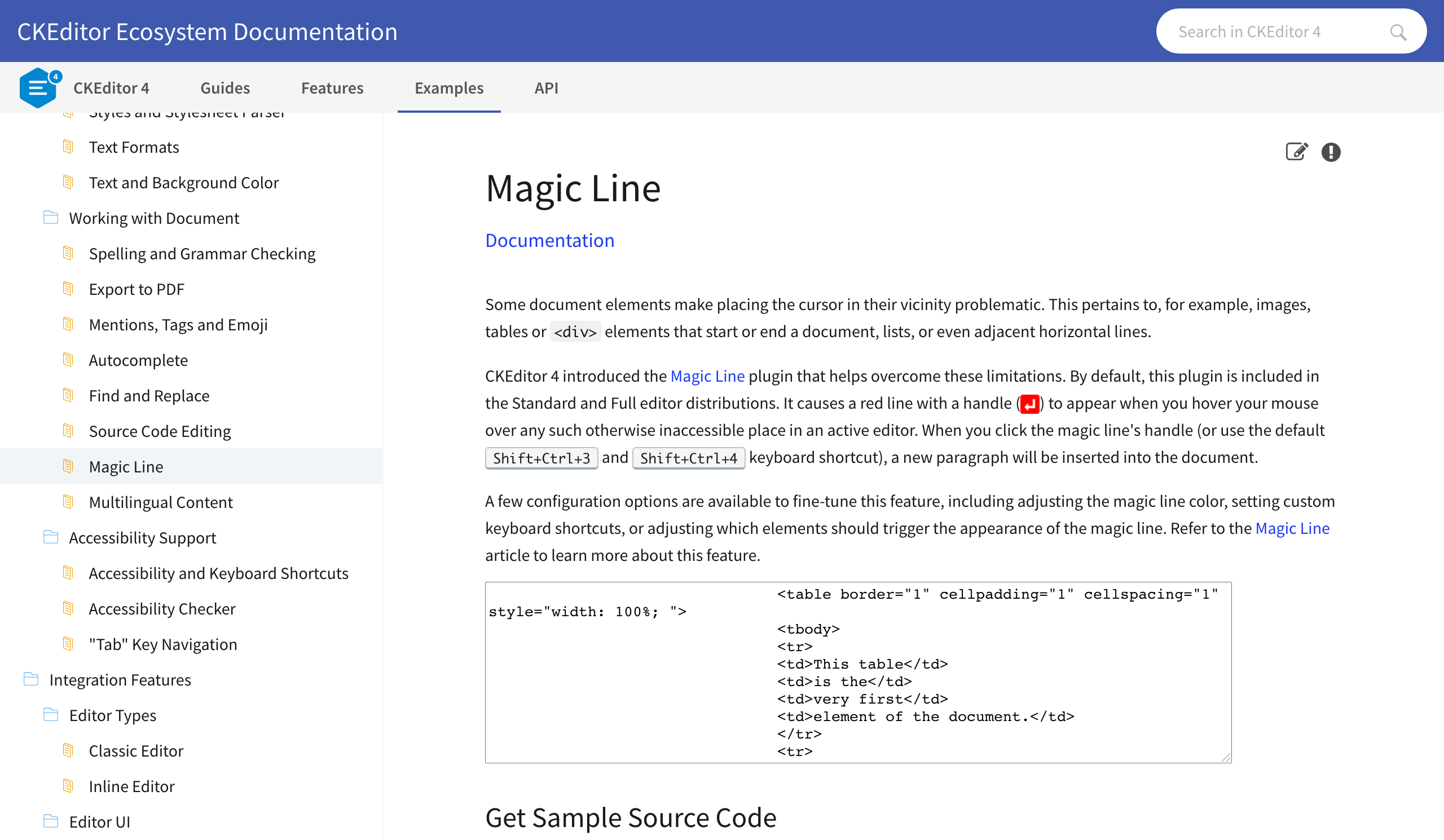Click the page icon beside Source Code Editing
The height and width of the screenshot is (840, 1444).
[x=68, y=431]
